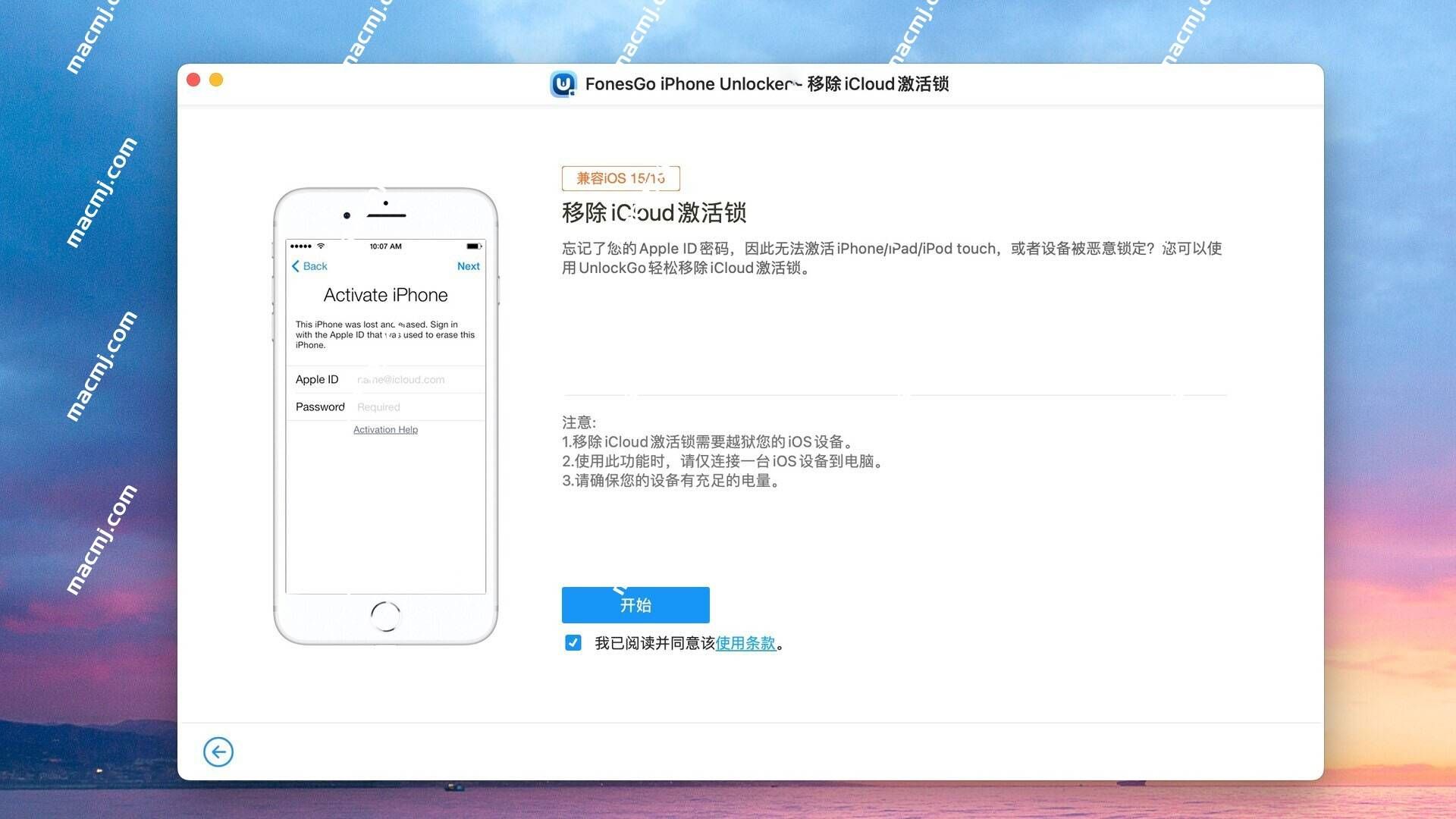1456x819 pixels.
Task: Click Next in the iPhone mockup
Action: (468, 266)
